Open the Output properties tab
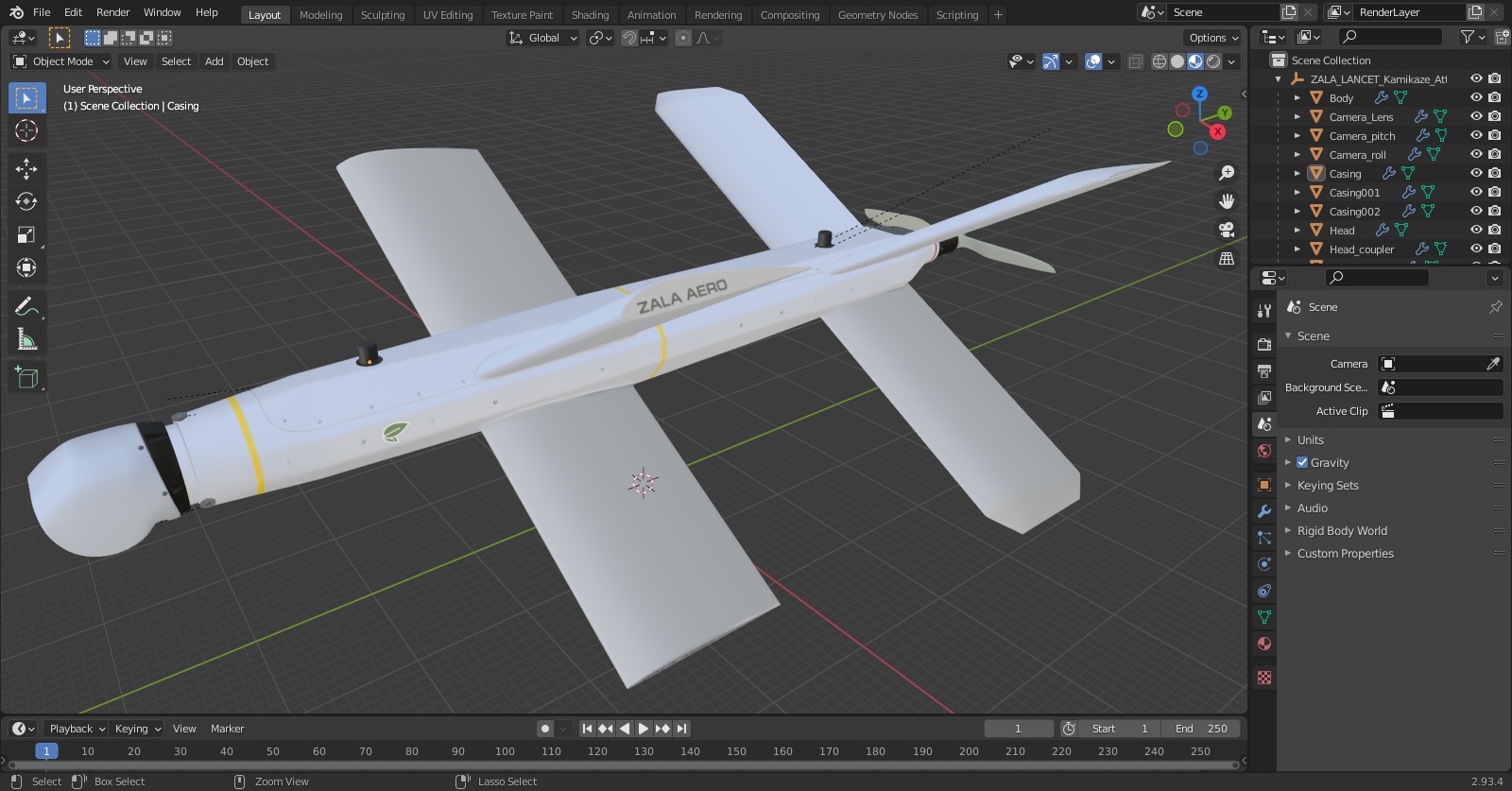Viewport: 1512px width, 791px height. [1264, 371]
